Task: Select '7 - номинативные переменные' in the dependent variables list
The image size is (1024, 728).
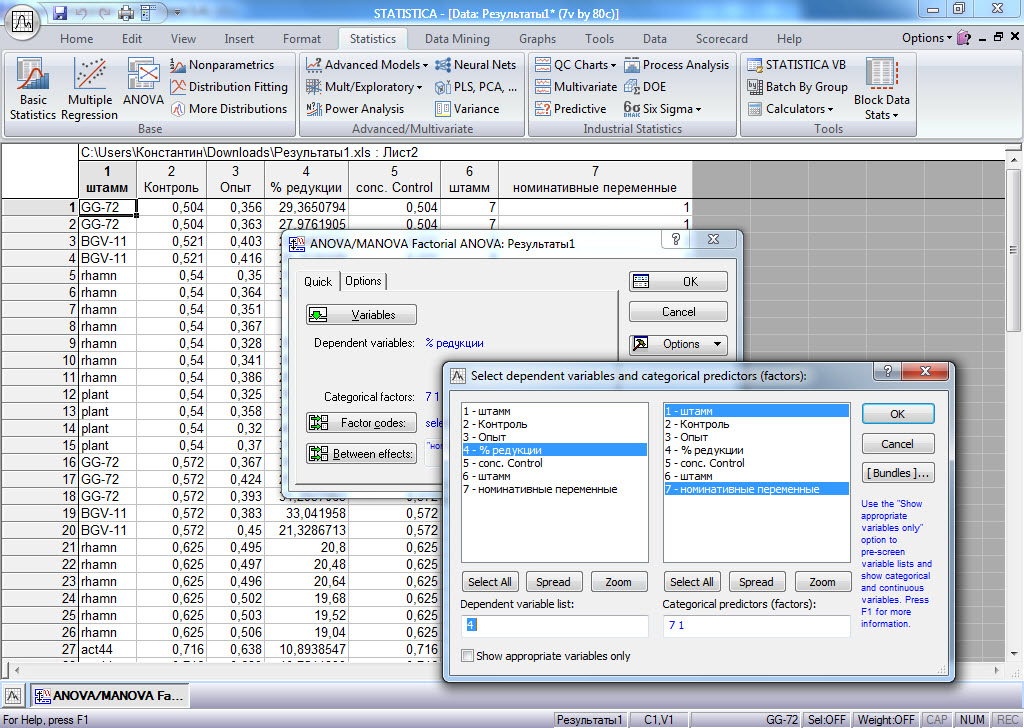Action: 554,489
